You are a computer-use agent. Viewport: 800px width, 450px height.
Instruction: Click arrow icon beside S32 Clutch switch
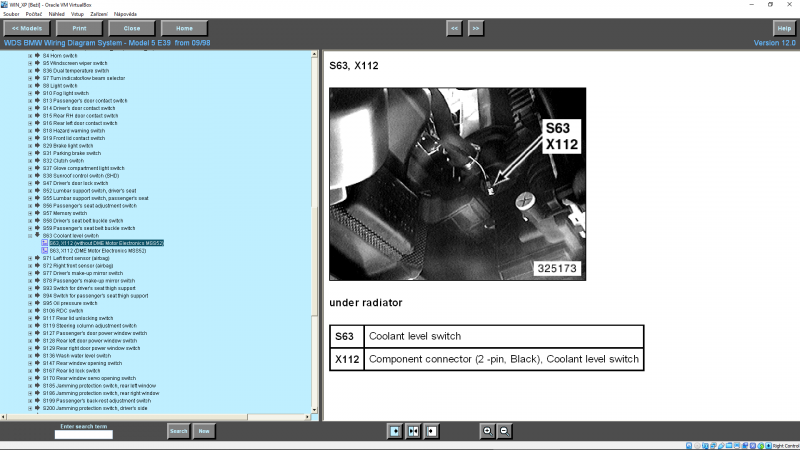tap(37, 160)
